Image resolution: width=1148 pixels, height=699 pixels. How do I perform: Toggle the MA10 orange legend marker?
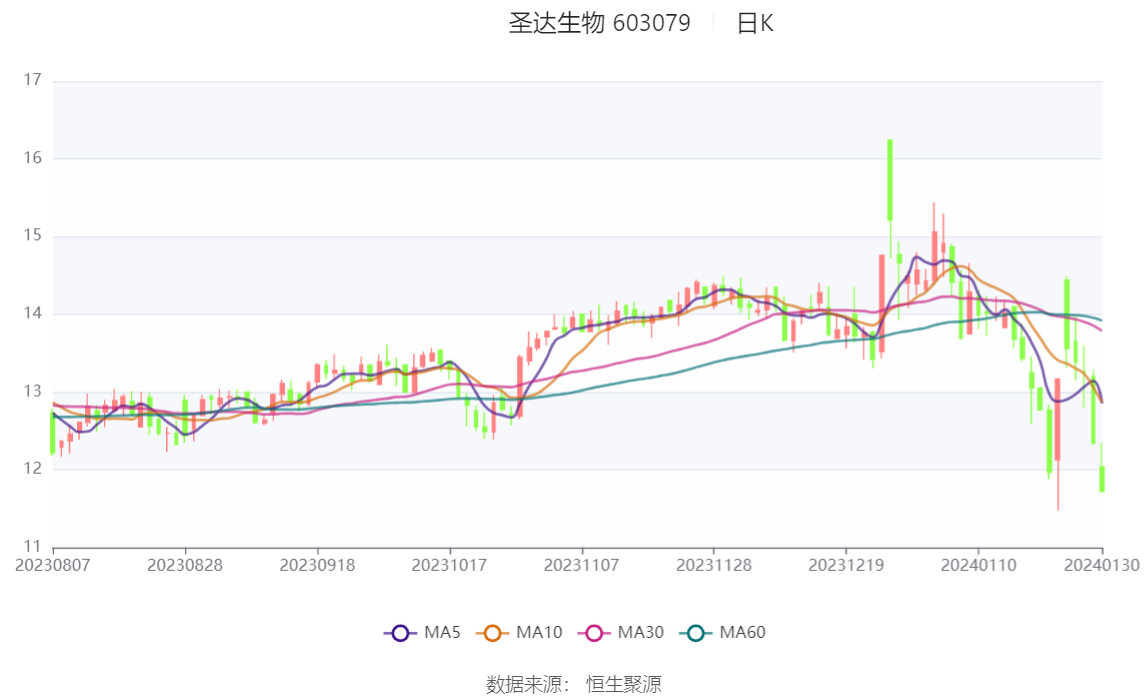492,633
